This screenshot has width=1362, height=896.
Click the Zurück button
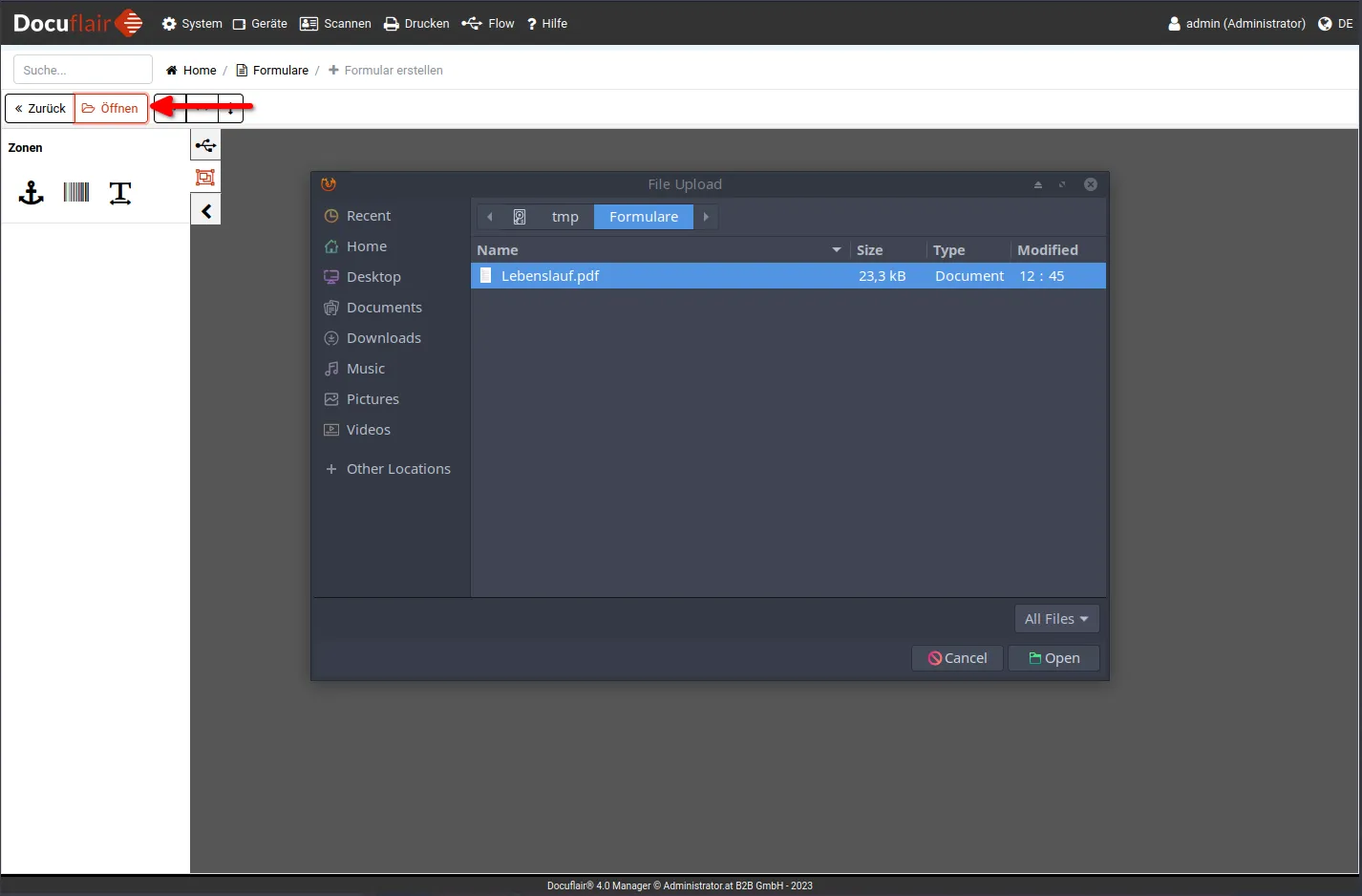coord(40,109)
